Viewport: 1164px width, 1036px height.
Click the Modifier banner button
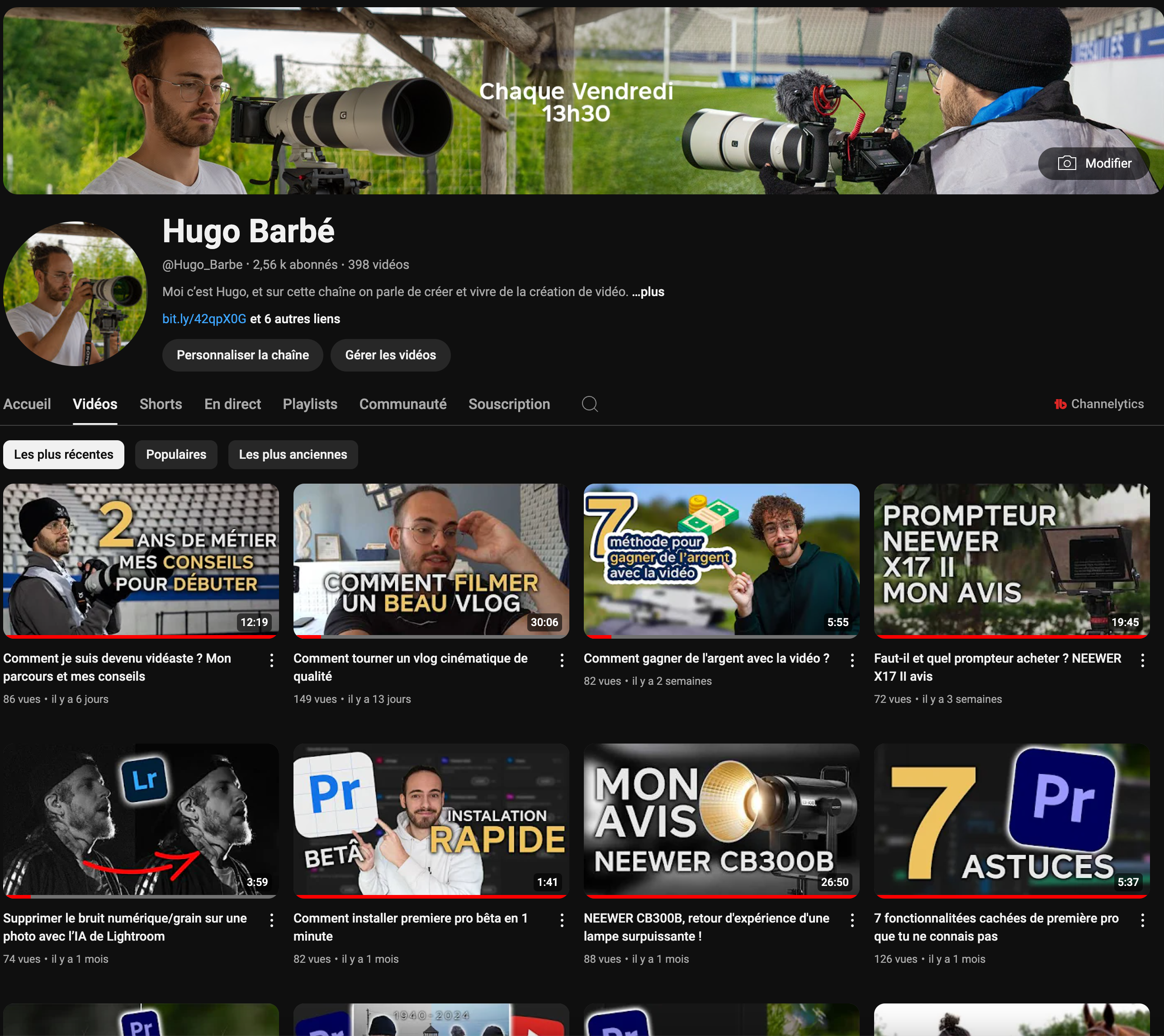pyautogui.click(x=1094, y=163)
